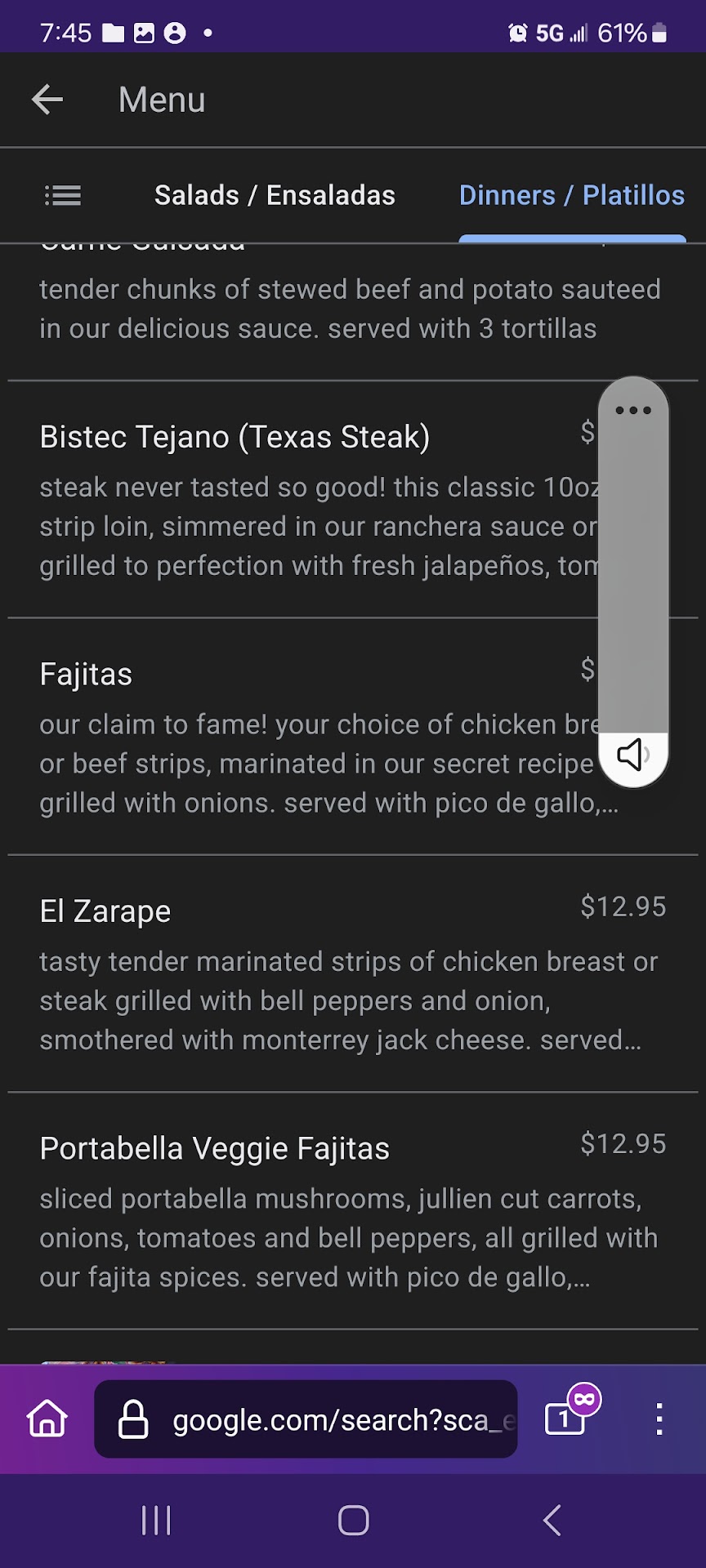Screen dimensions: 706x1568
Task: Adjust the vertical volume slider
Action: coord(633,572)
